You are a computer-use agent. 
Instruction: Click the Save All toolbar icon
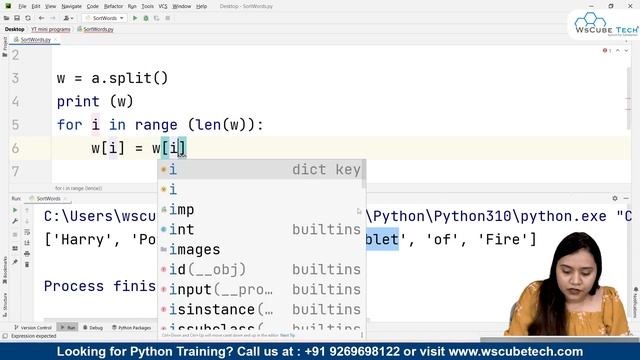17,18
